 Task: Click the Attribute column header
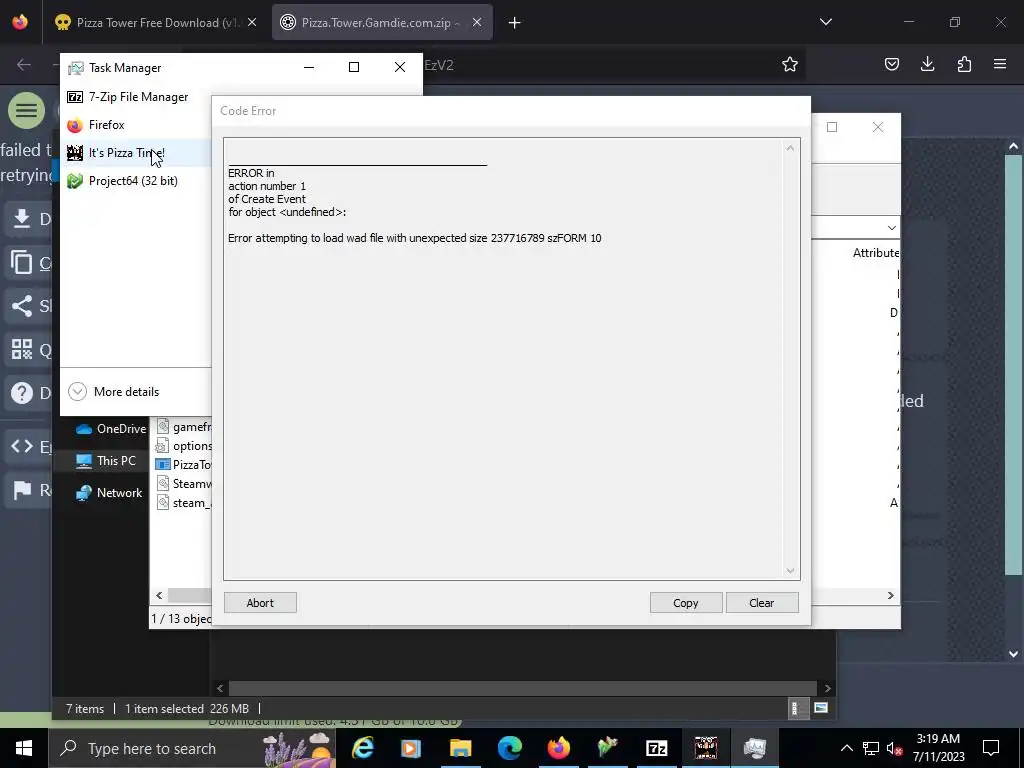875,253
